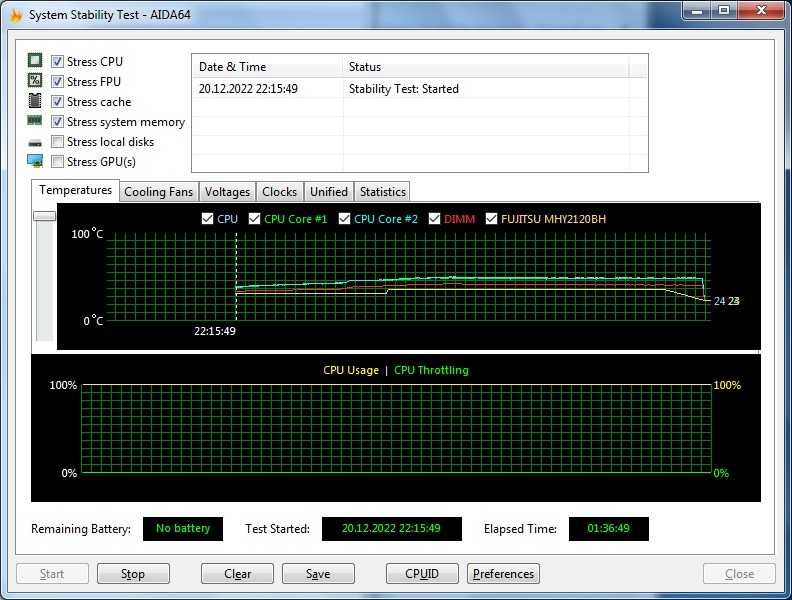Click the No battery status field
The height and width of the screenshot is (600, 792).
tap(183, 528)
